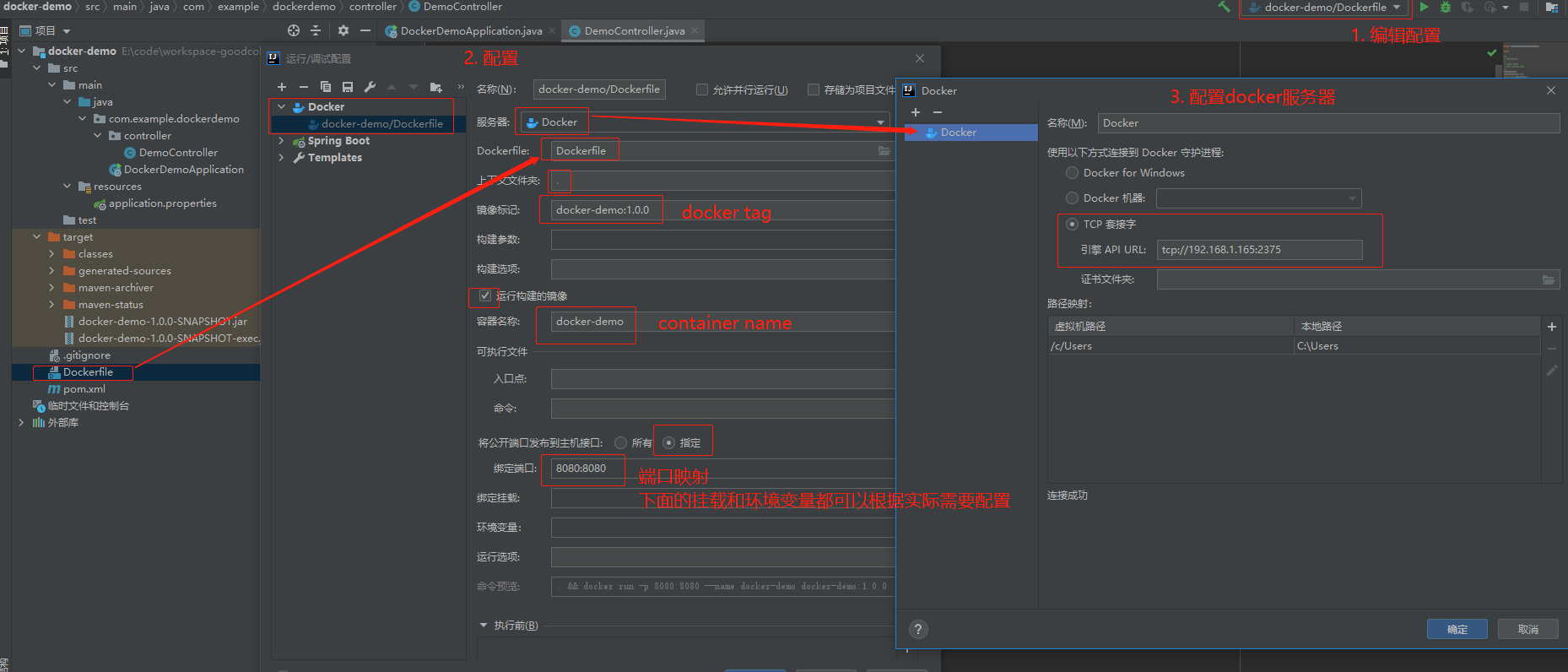Screen dimensions: 1568x672
Task: Open the Docker server dropdown arrow
Action: [x=880, y=122]
